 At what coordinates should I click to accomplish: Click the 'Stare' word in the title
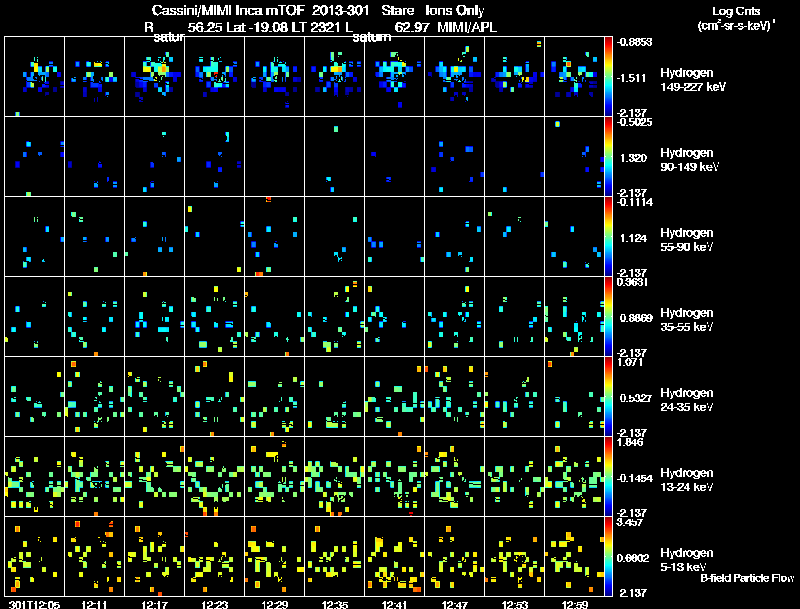pos(397,10)
